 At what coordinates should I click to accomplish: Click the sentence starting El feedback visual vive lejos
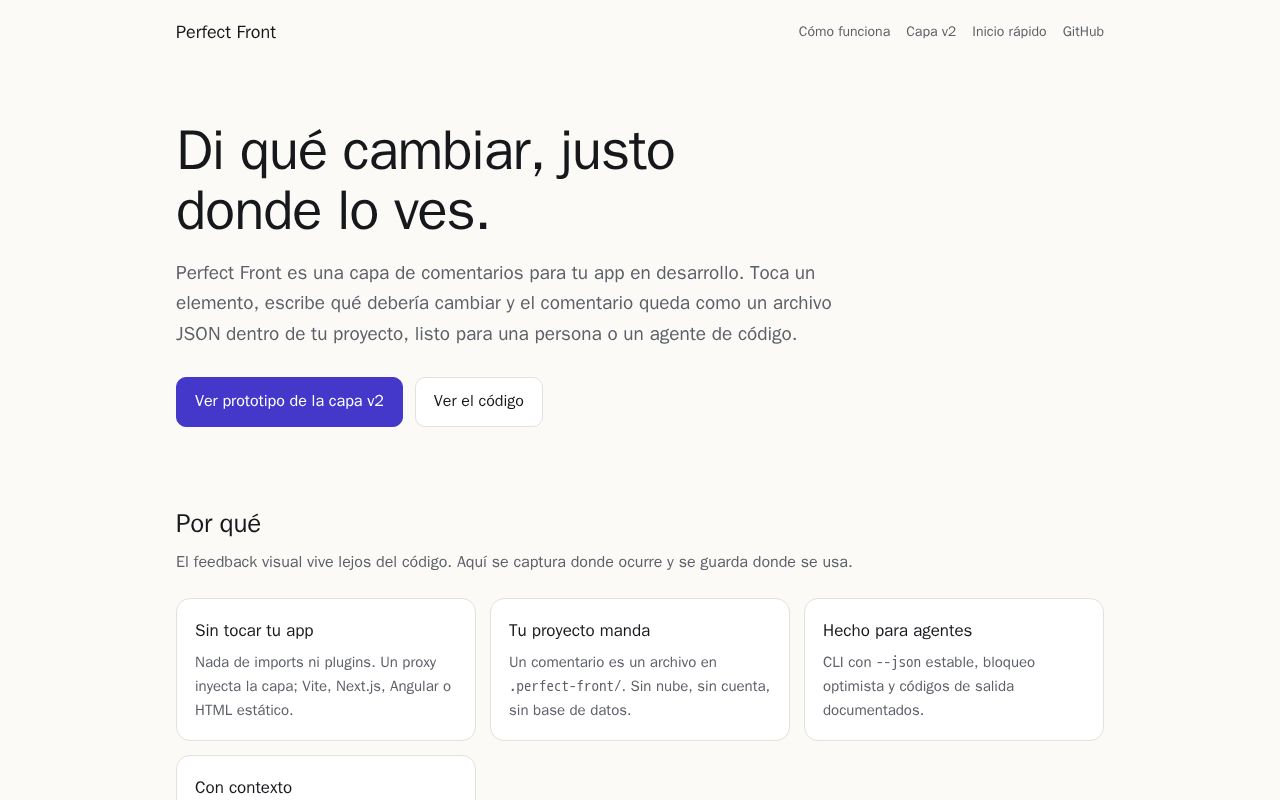pos(514,562)
